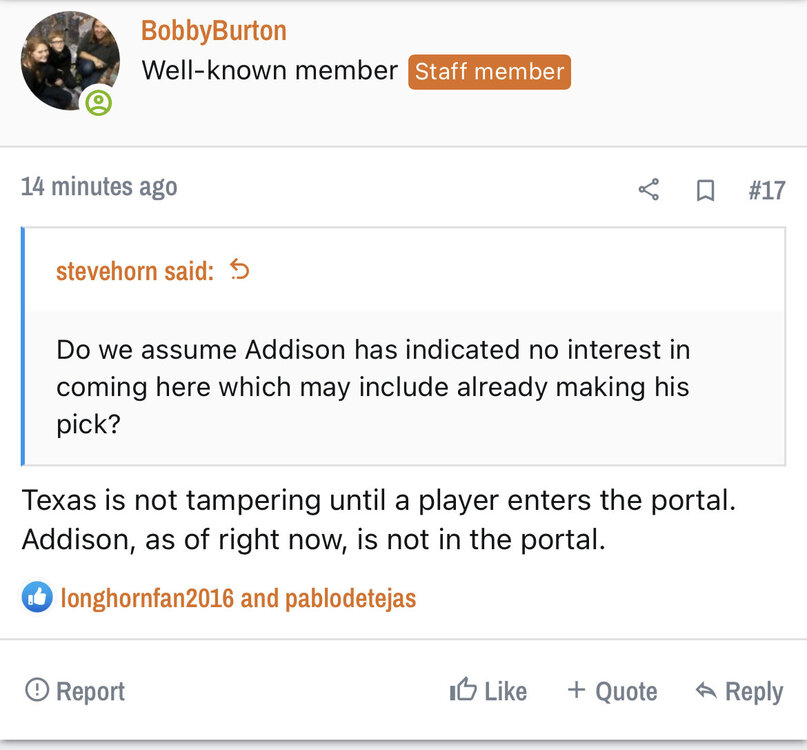Click the post text about Texas tampering
Viewport: 807px width, 750px height.
378,520
